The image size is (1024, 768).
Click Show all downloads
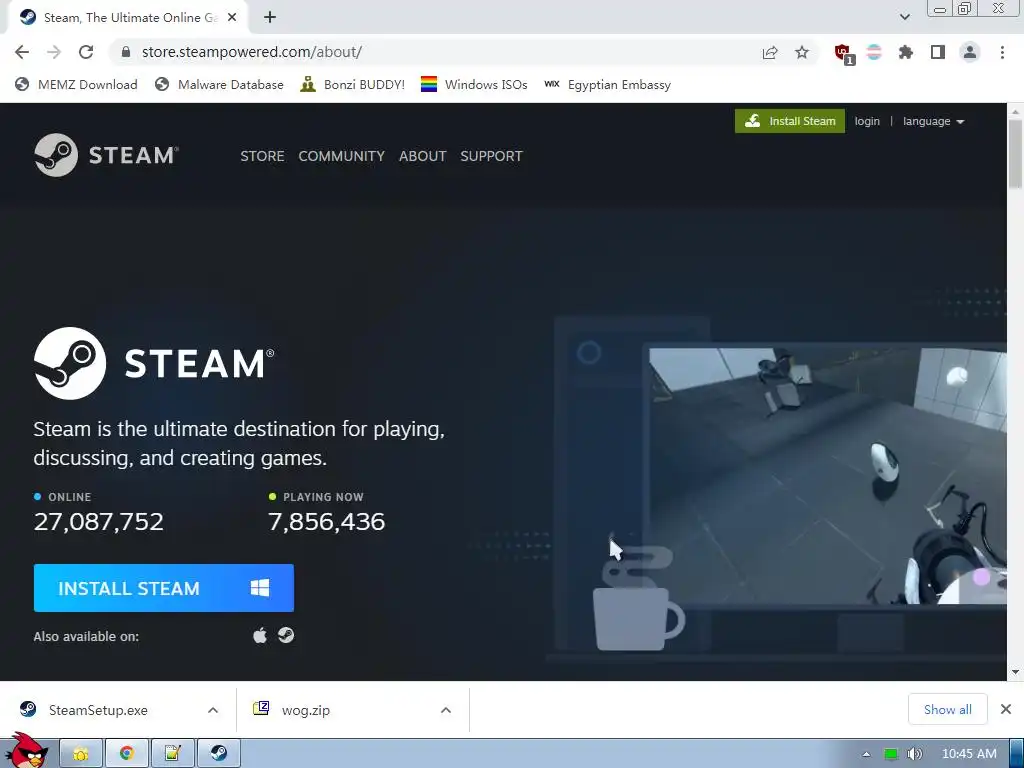tap(948, 709)
